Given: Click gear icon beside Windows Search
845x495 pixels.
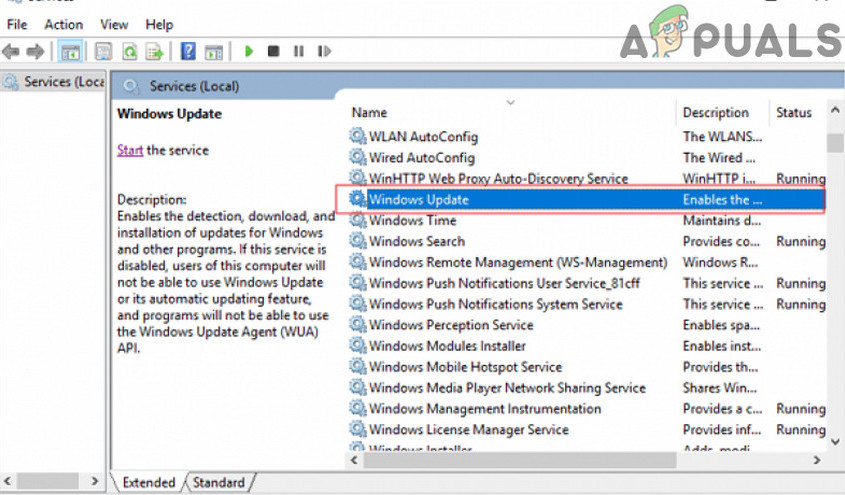Looking at the screenshot, I should (x=357, y=241).
